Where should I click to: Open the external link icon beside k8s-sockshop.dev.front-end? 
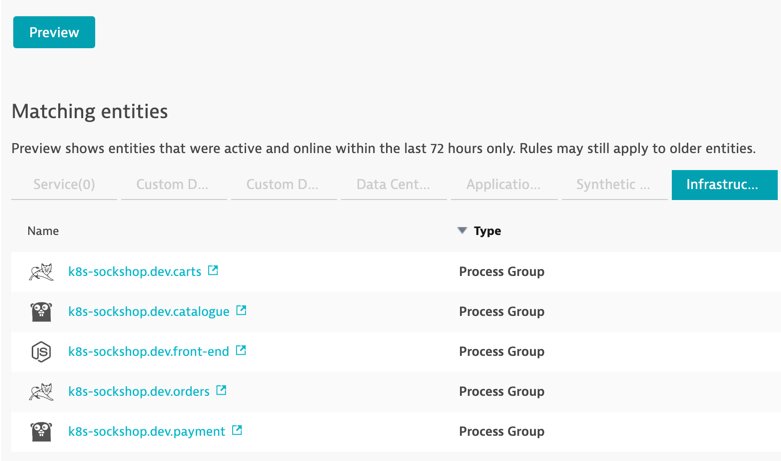coord(241,350)
